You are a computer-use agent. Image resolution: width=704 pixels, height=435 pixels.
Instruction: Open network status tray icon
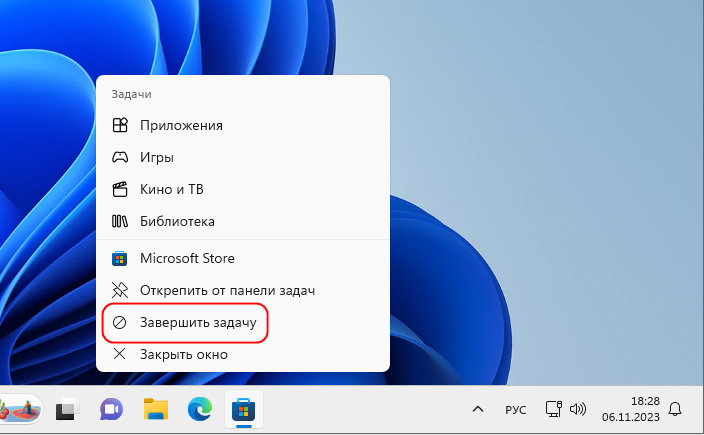554,409
